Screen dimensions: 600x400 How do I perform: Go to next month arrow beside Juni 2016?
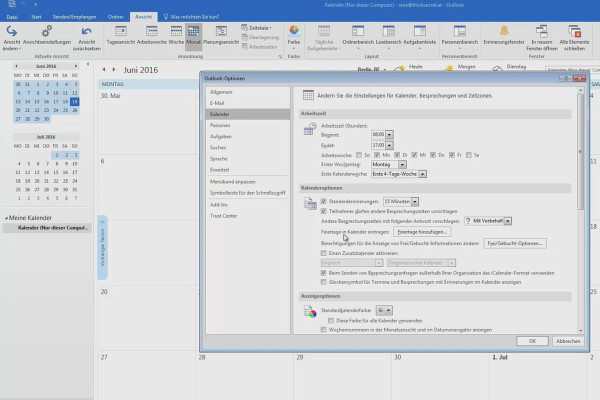(x=114, y=70)
